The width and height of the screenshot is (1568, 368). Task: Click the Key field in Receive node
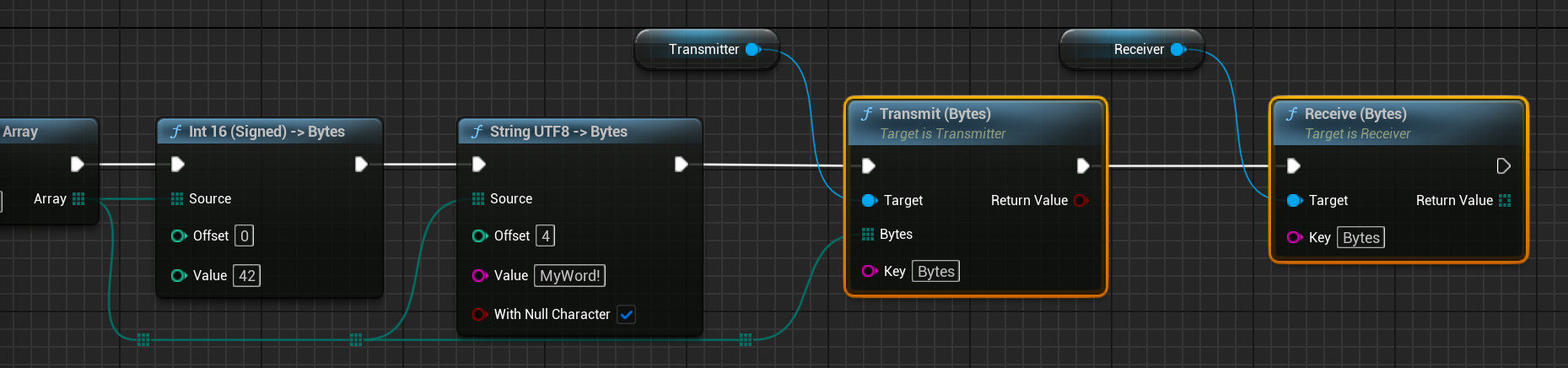(x=1361, y=238)
